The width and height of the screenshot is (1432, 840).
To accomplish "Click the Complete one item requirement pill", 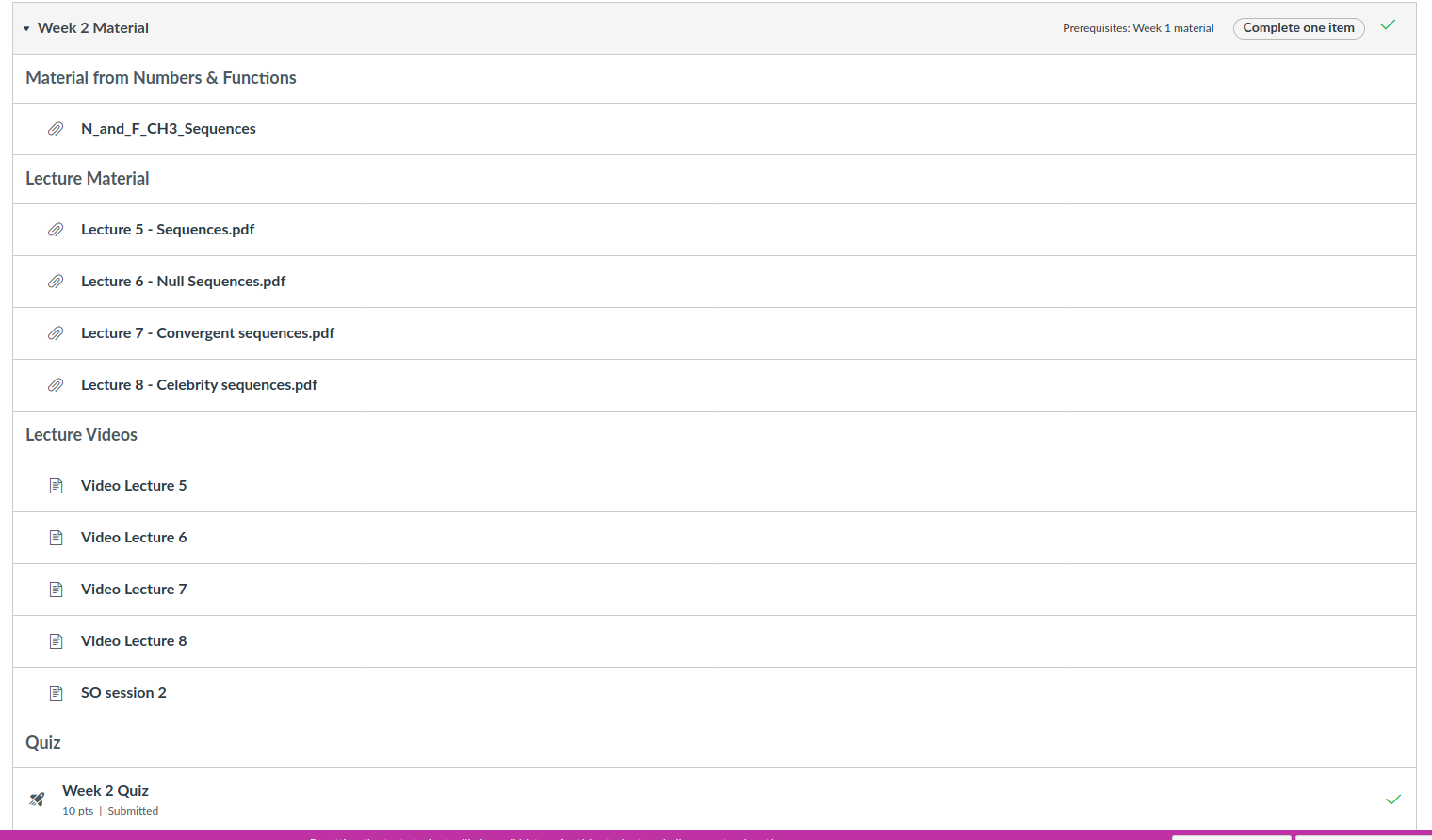I will (x=1298, y=28).
